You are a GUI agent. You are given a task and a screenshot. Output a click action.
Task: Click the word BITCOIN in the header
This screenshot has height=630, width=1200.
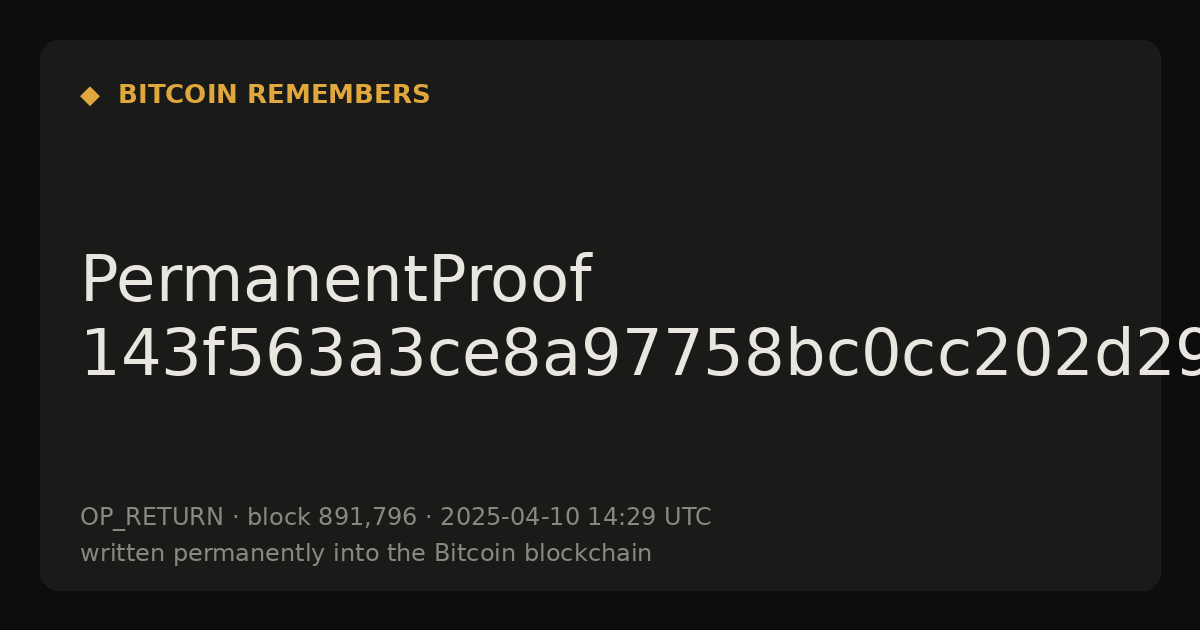coord(178,95)
